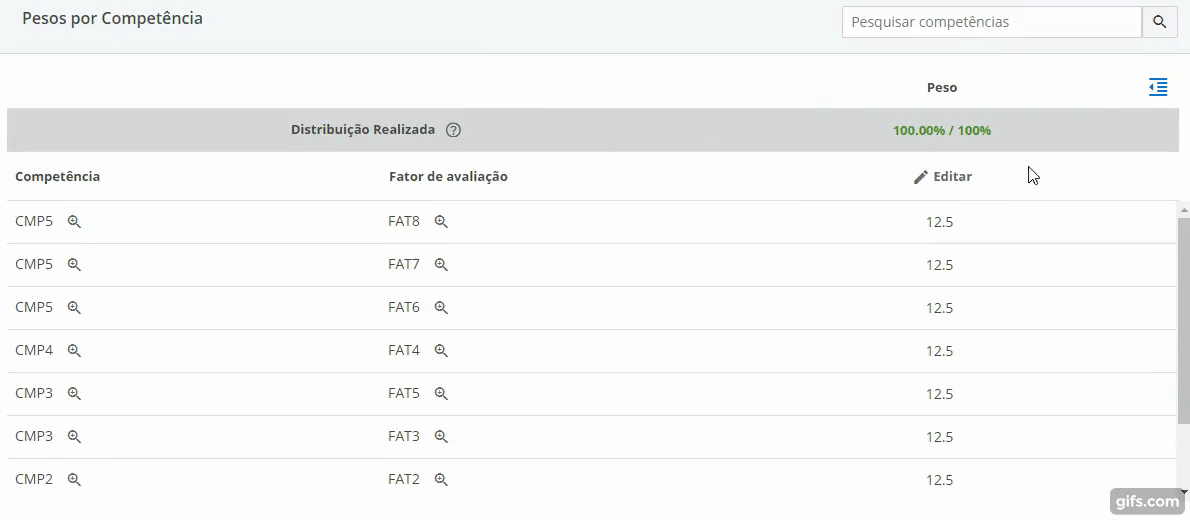Click the Competência column header
Screen dimensions: 1190x520
pos(58,177)
